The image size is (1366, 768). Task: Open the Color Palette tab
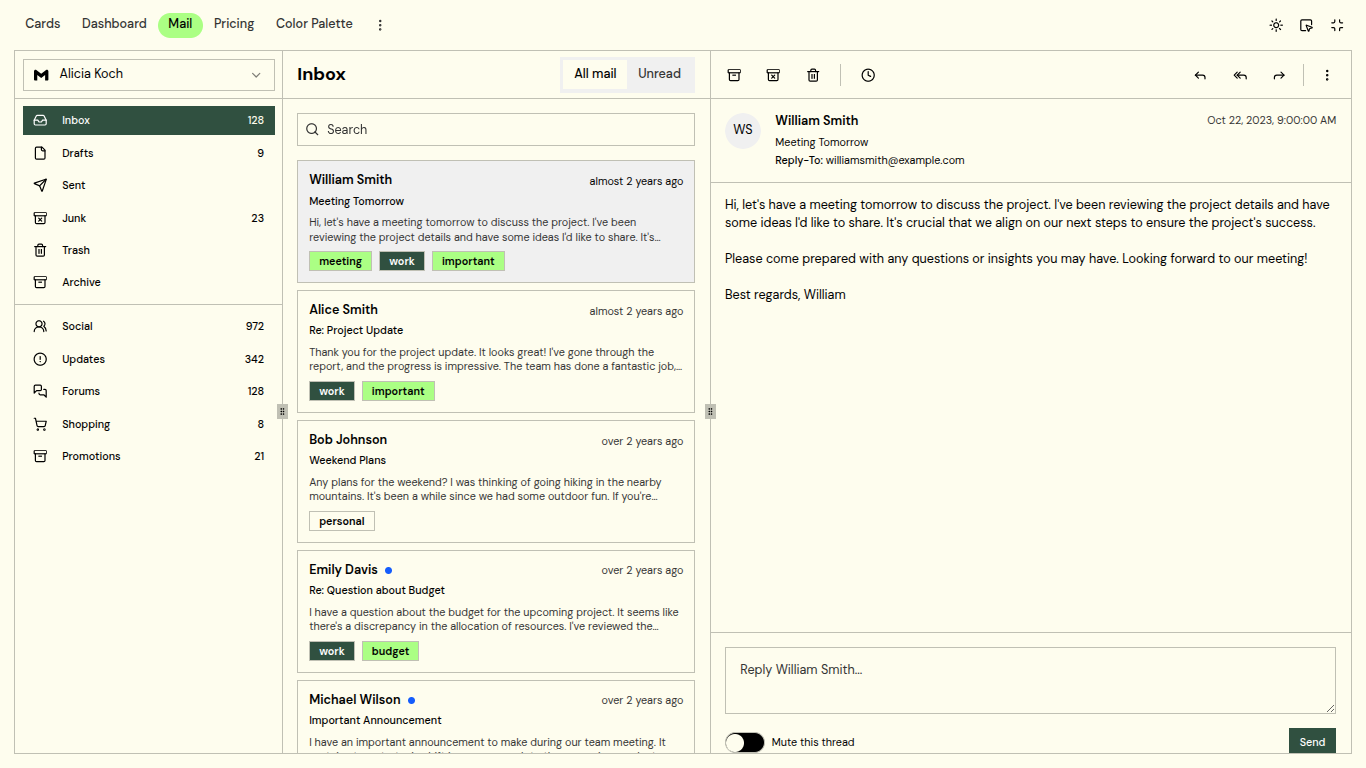point(314,24)
